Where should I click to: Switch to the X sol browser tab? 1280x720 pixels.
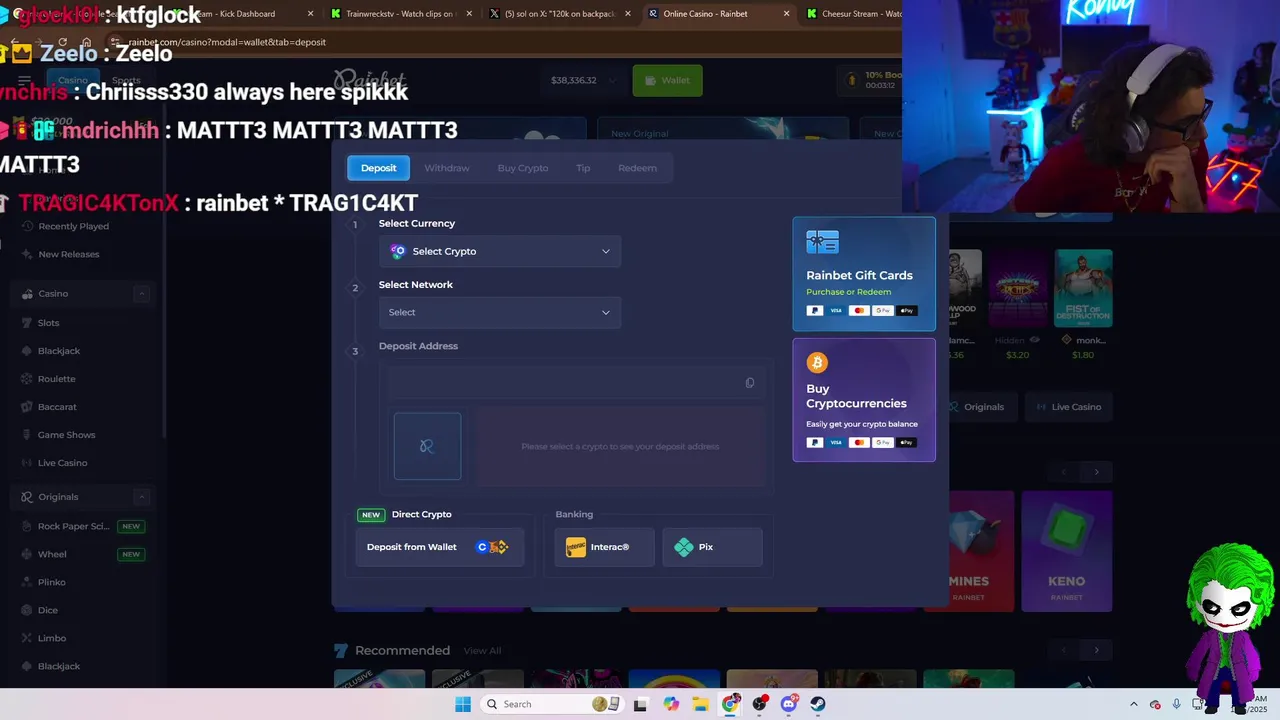coord(558,14)
